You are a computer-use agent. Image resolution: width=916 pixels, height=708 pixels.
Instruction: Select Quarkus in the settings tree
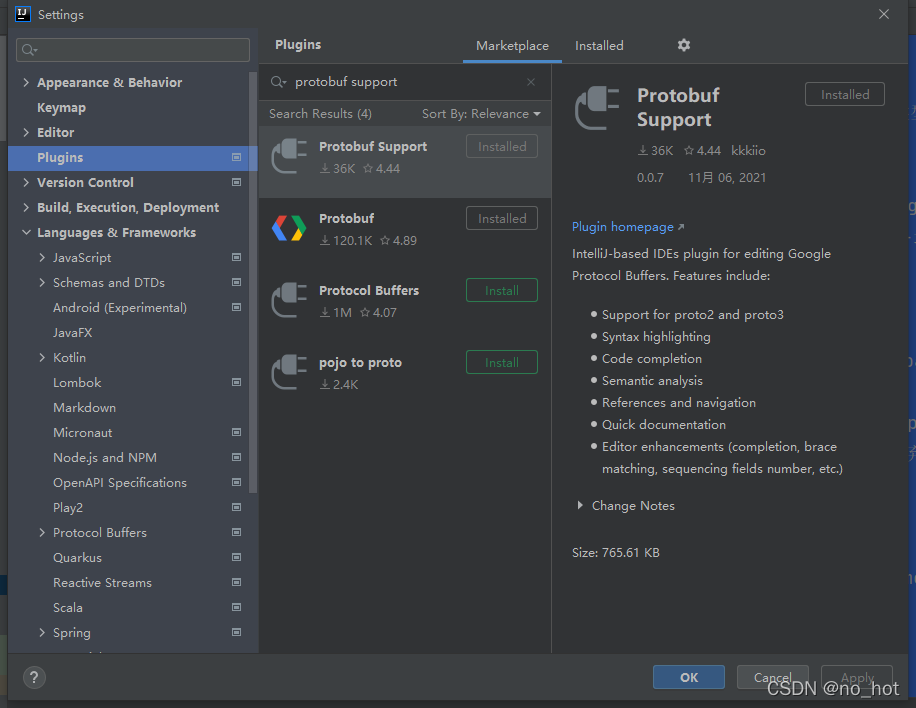coord(77,558)
